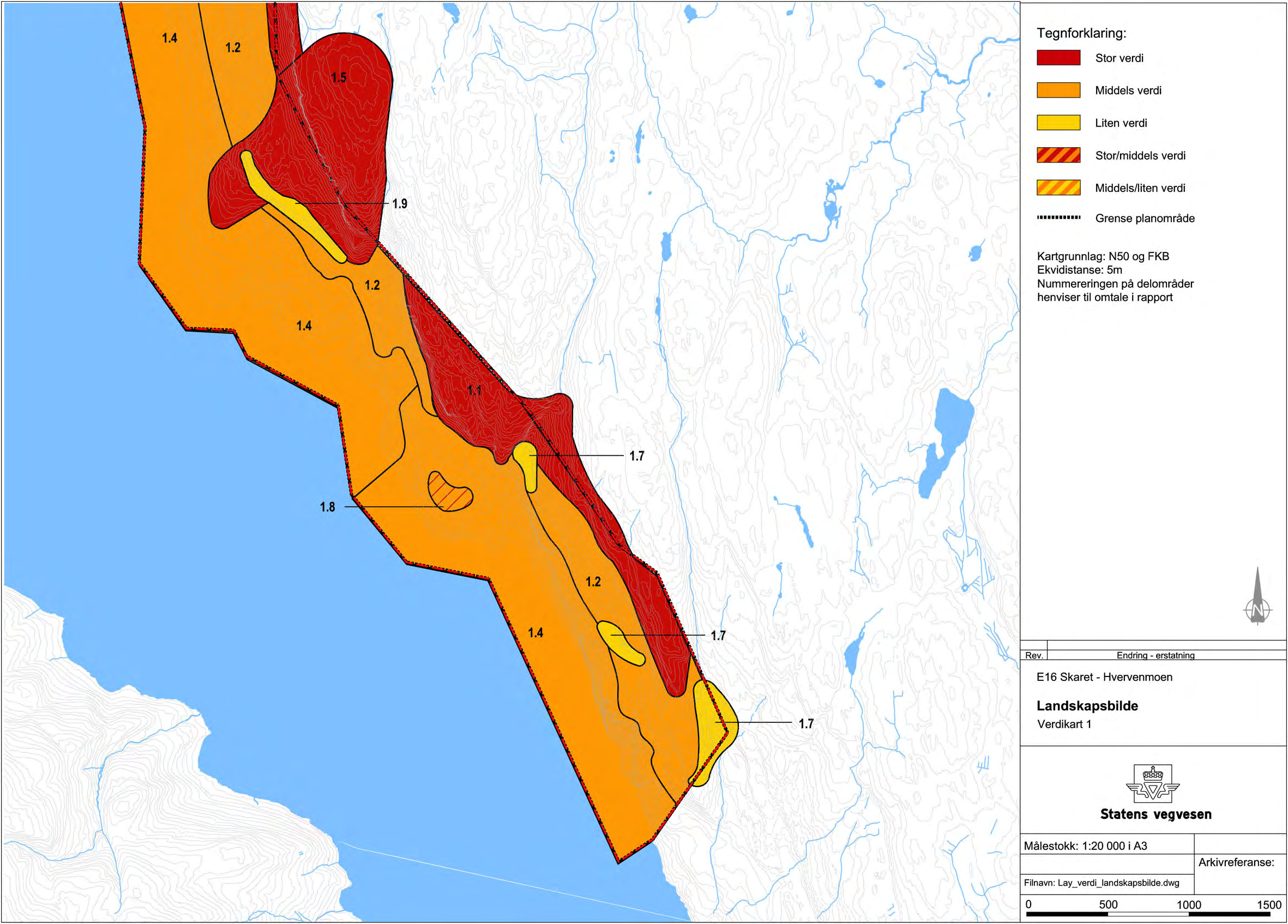This screenshot has width=1288, height=924.
Task: Click the 'Liten verdi' legend label
Action: (1121, 123)
